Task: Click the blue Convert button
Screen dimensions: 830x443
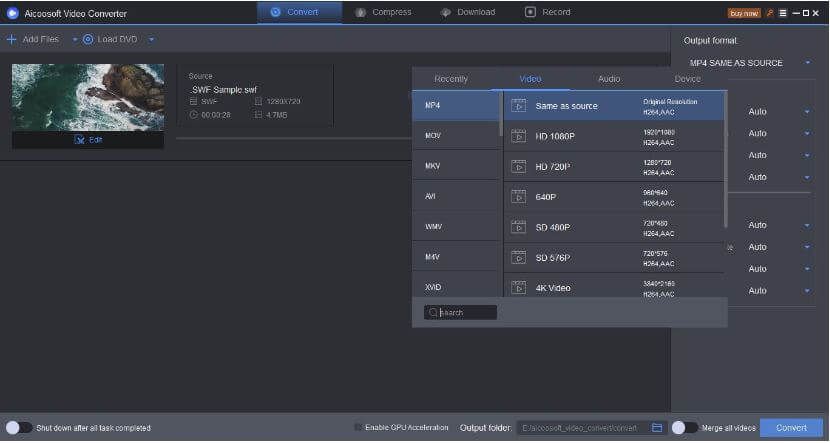Action: click(x=791, y=428)
